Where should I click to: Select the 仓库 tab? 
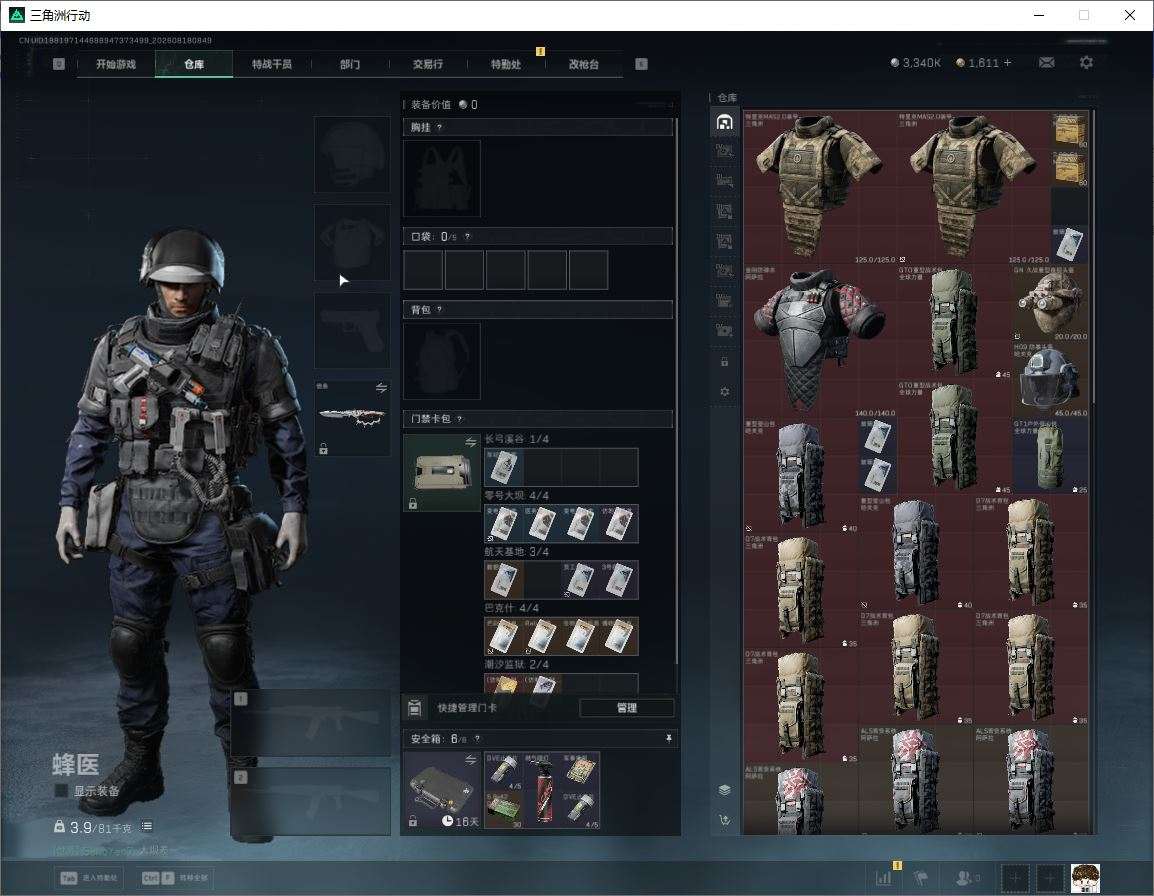click(194, 64)
